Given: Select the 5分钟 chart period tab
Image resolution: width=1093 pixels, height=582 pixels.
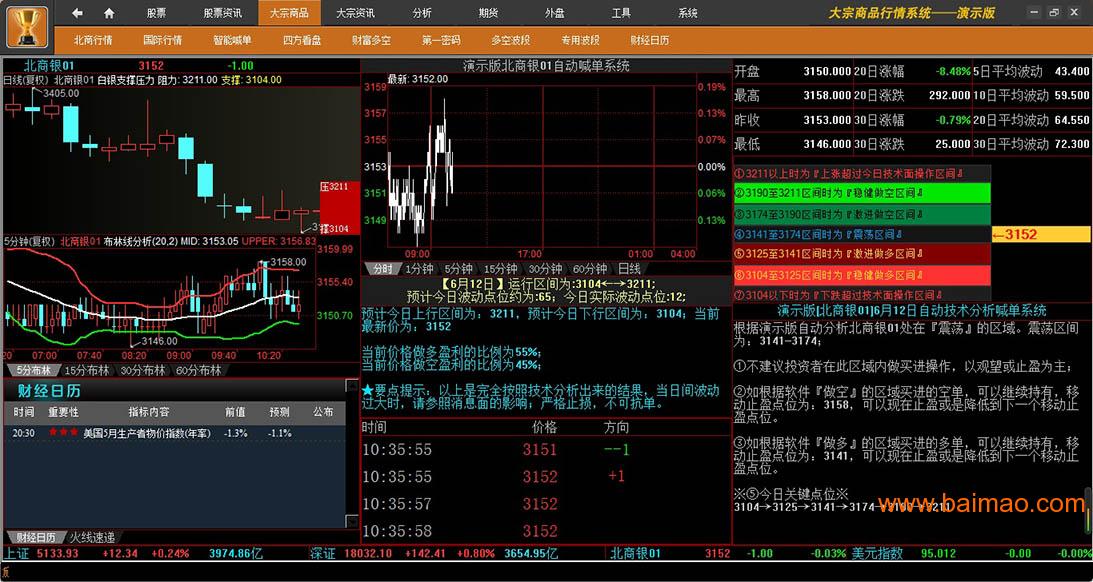Looking at the screenshot, I should point(458,269).
